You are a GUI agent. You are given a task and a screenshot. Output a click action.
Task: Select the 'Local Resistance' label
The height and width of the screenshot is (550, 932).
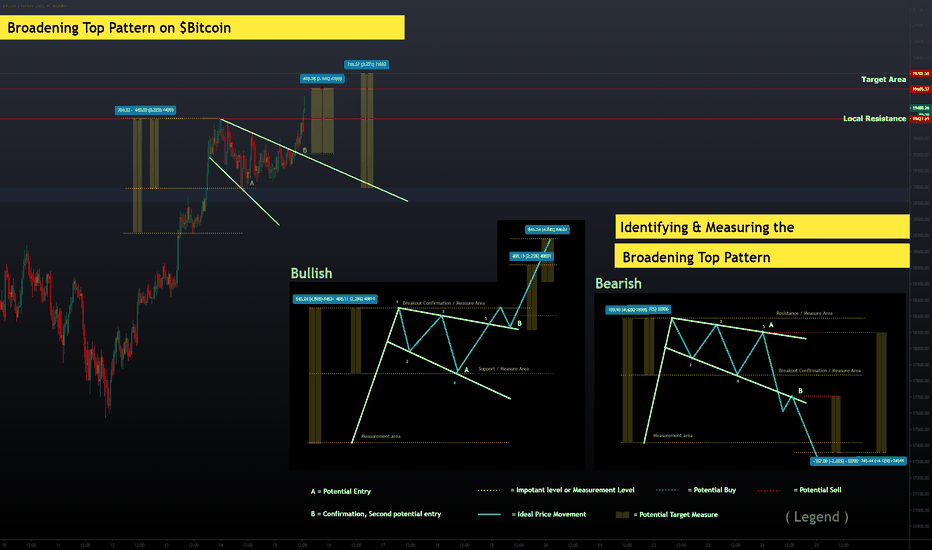[874, 118]
